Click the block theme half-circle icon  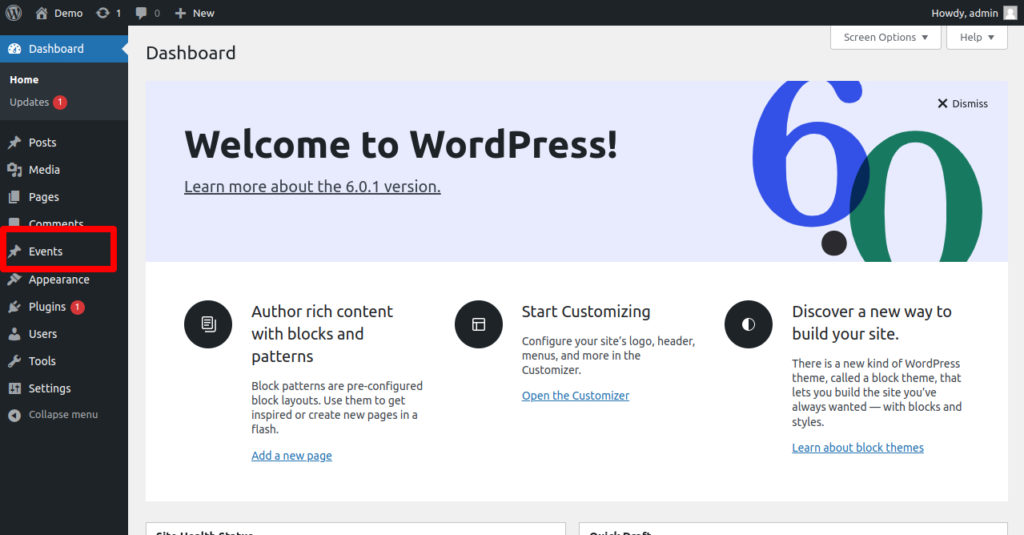click(x=748, y=324)
